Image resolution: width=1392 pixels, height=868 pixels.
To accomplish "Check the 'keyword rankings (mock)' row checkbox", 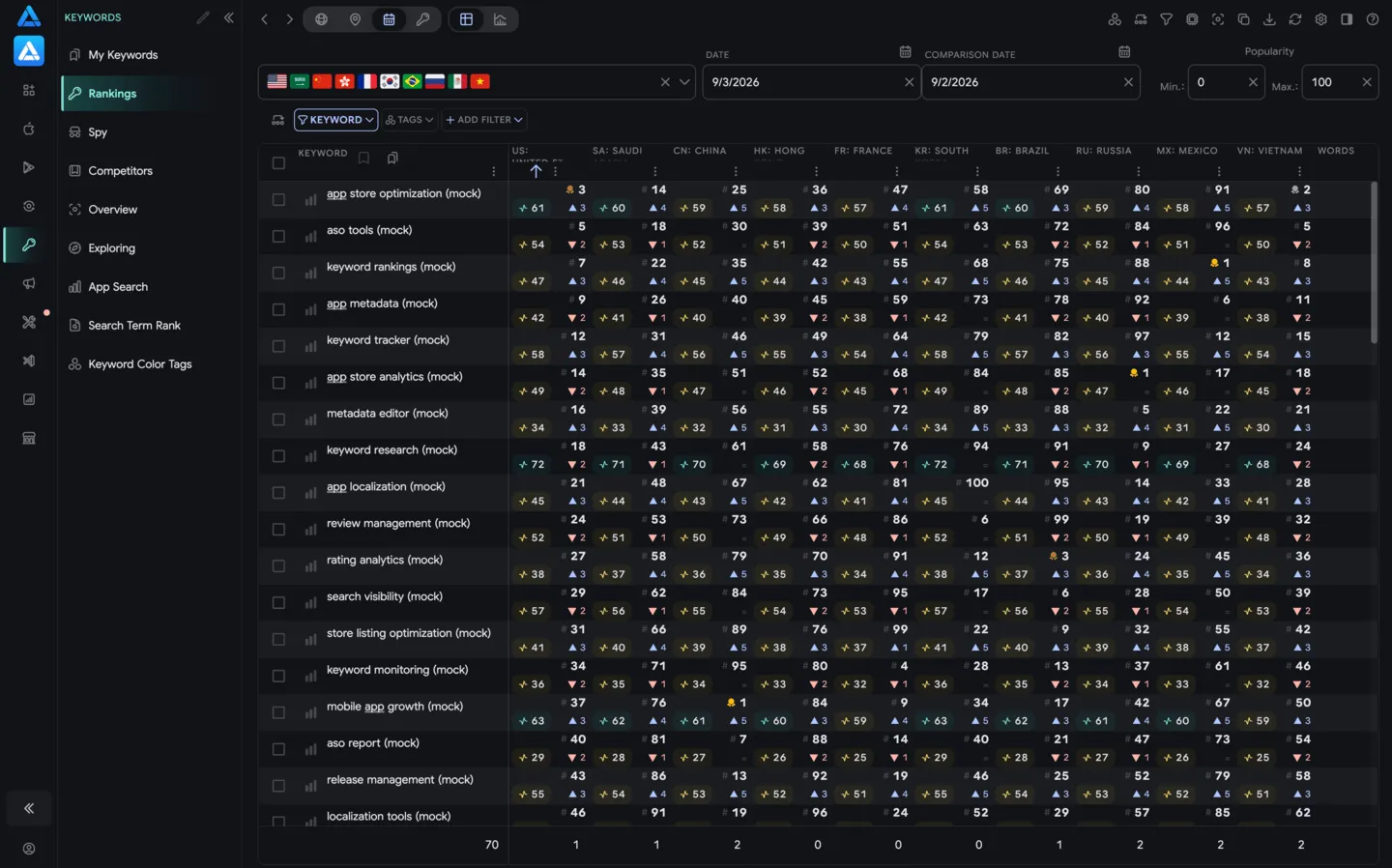I will [x=278, y=273].
